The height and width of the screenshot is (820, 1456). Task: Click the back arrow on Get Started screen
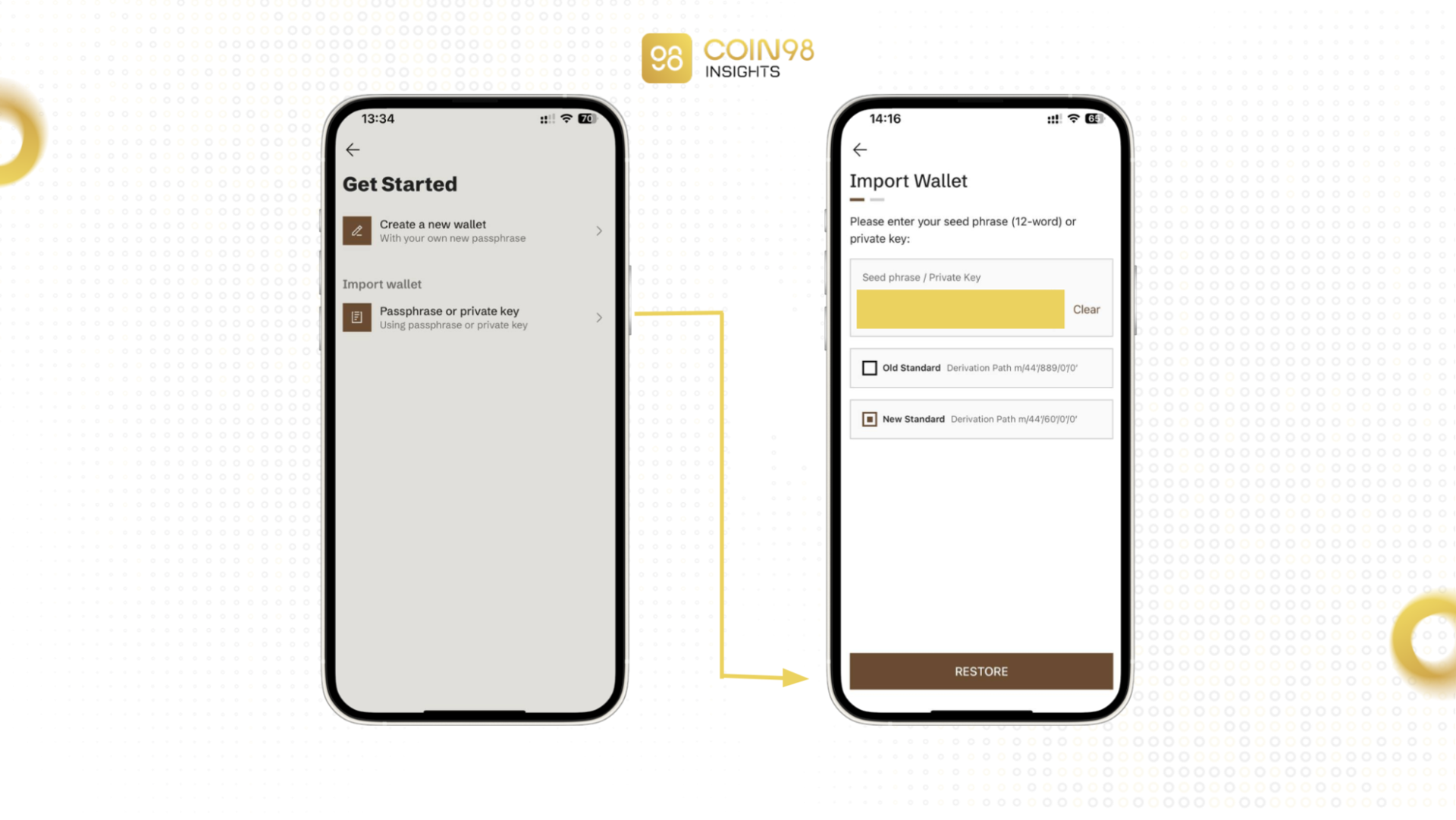353,149
